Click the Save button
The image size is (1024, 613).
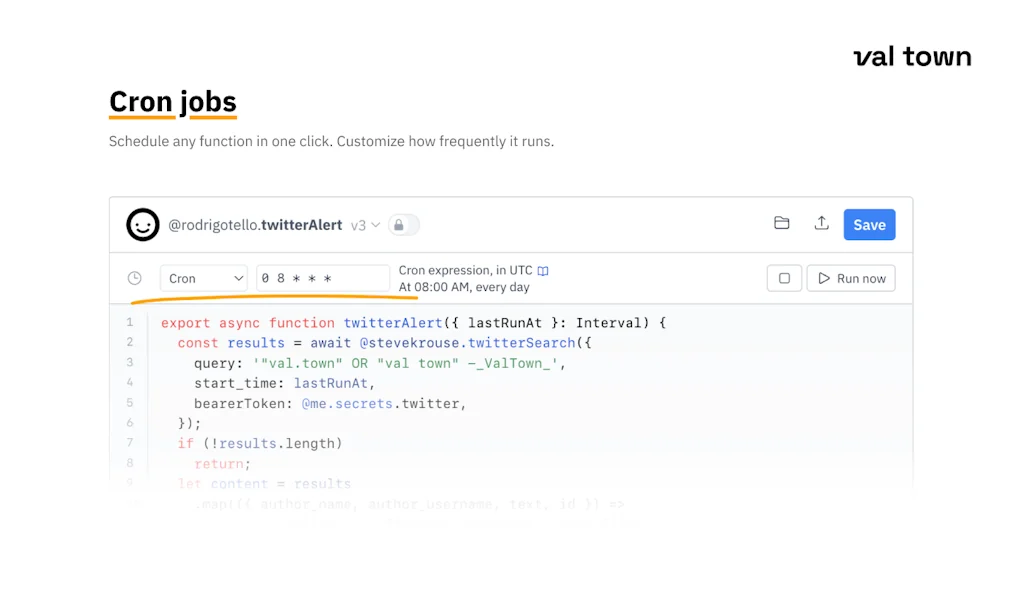coord(869,225)
